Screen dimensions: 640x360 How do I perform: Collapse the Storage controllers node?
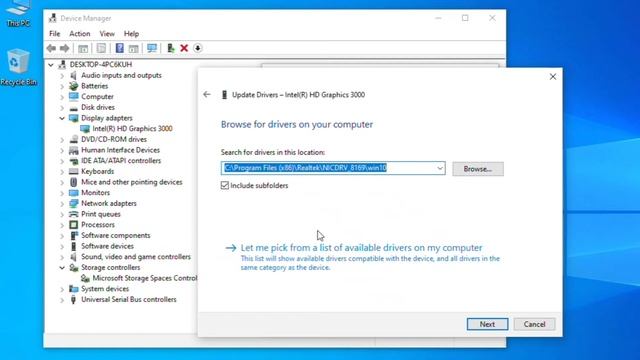pos(62,268)
